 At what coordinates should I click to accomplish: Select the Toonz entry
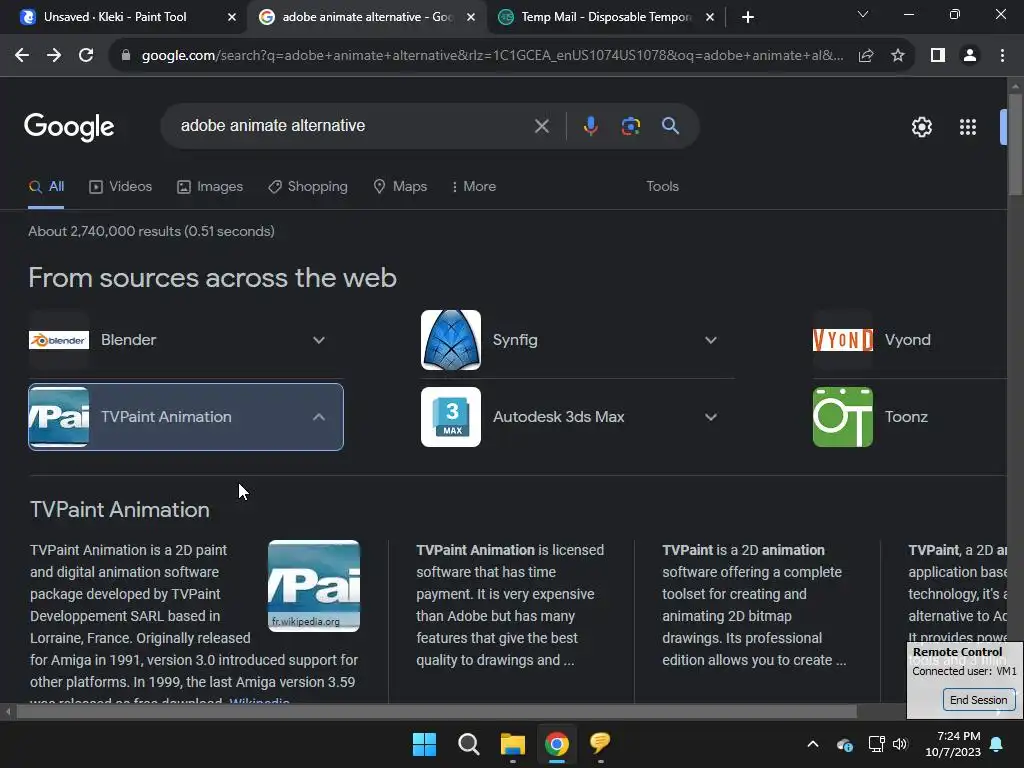[908, 417]
